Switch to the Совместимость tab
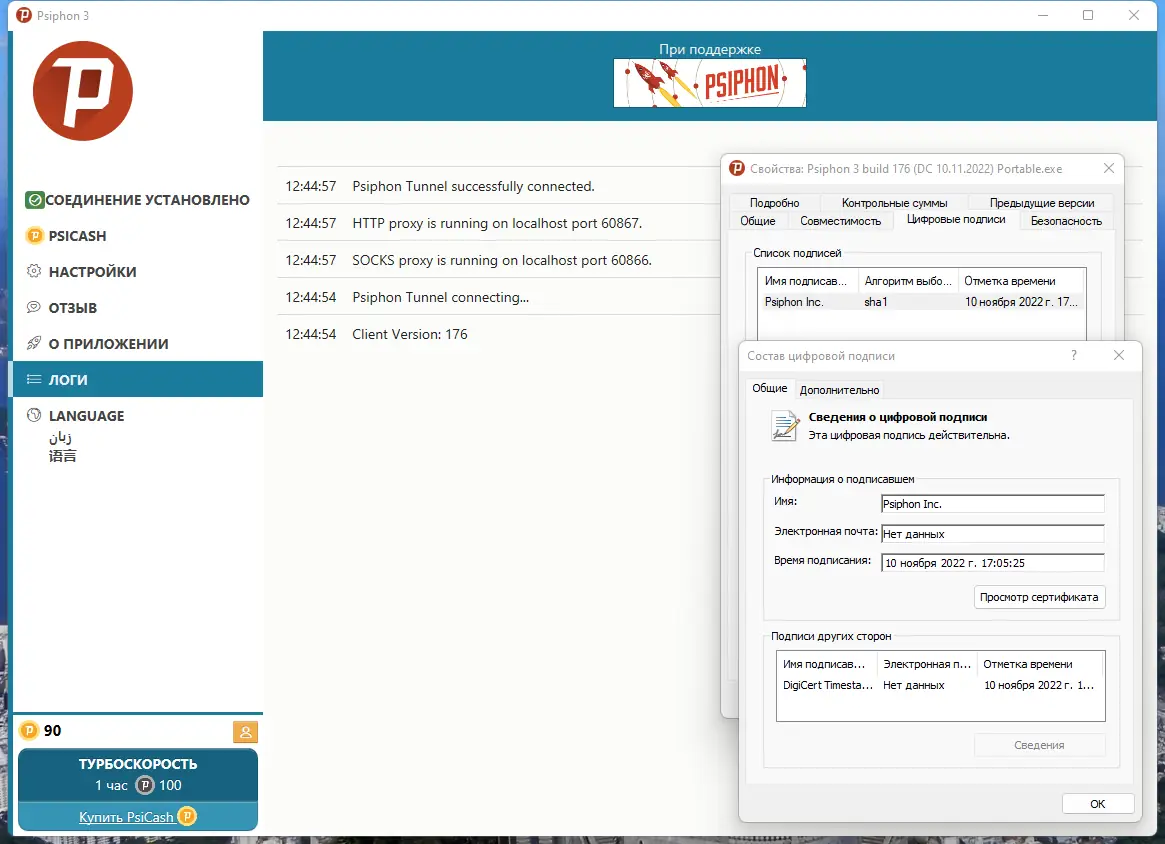Image resolution: width=1165 pixels, height=844 pixels. click(x=840, y=221)
